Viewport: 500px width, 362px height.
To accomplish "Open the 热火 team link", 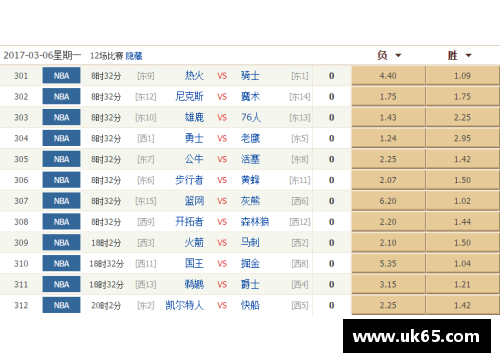I will [194, 76].
